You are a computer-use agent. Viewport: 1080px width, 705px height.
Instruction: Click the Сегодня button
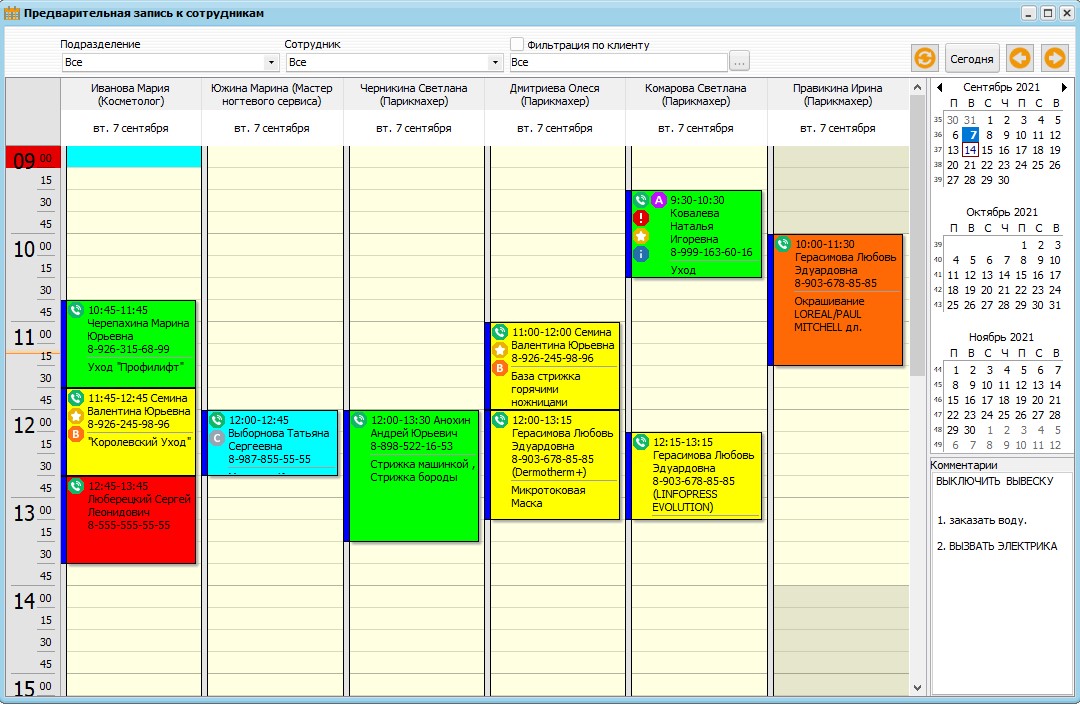click(x=972, y=59)
